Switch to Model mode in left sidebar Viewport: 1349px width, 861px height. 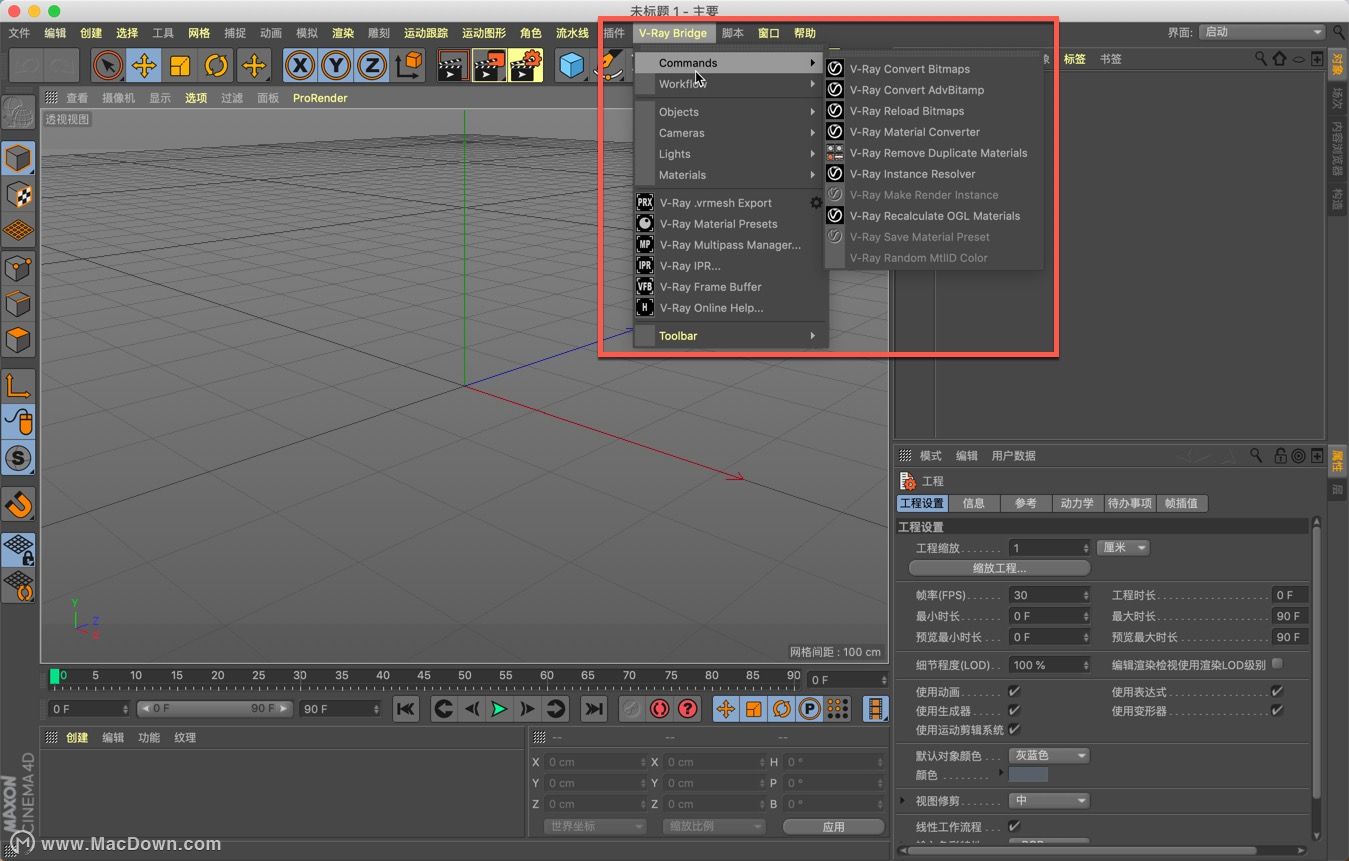(18, 158)
